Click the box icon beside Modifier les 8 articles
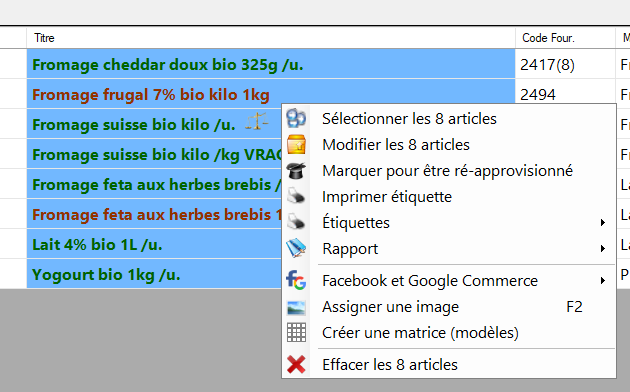The height and width of the screenshot is (392, 630). [297, 145]
